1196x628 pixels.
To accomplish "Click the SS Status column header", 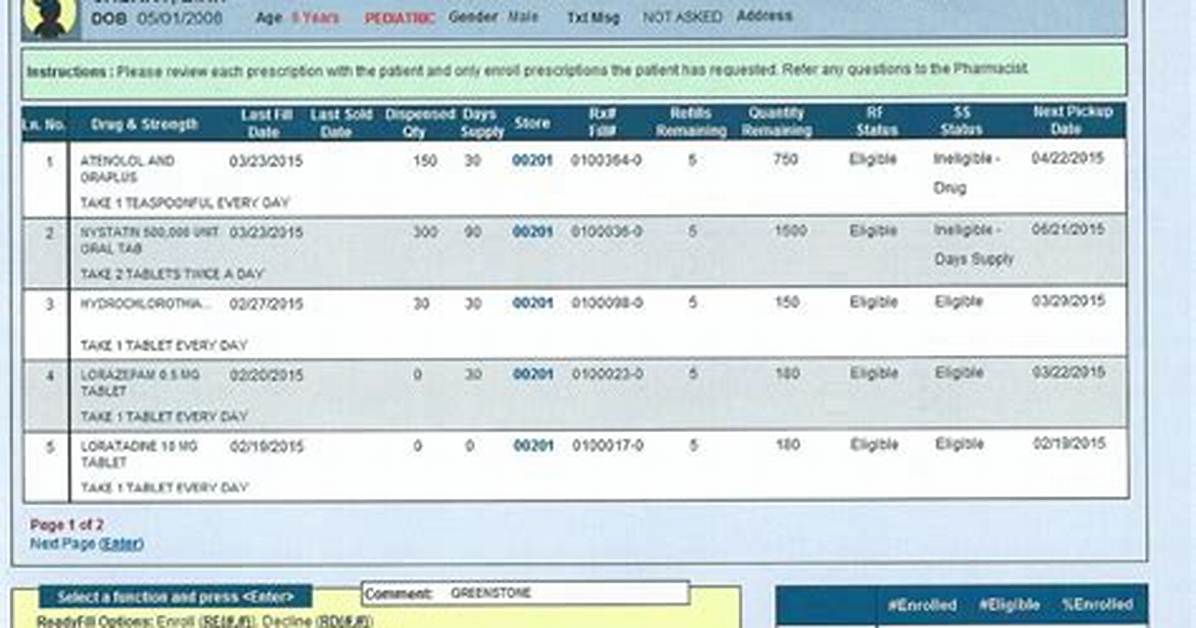I will pyautogui.click(x=961, y=121).
